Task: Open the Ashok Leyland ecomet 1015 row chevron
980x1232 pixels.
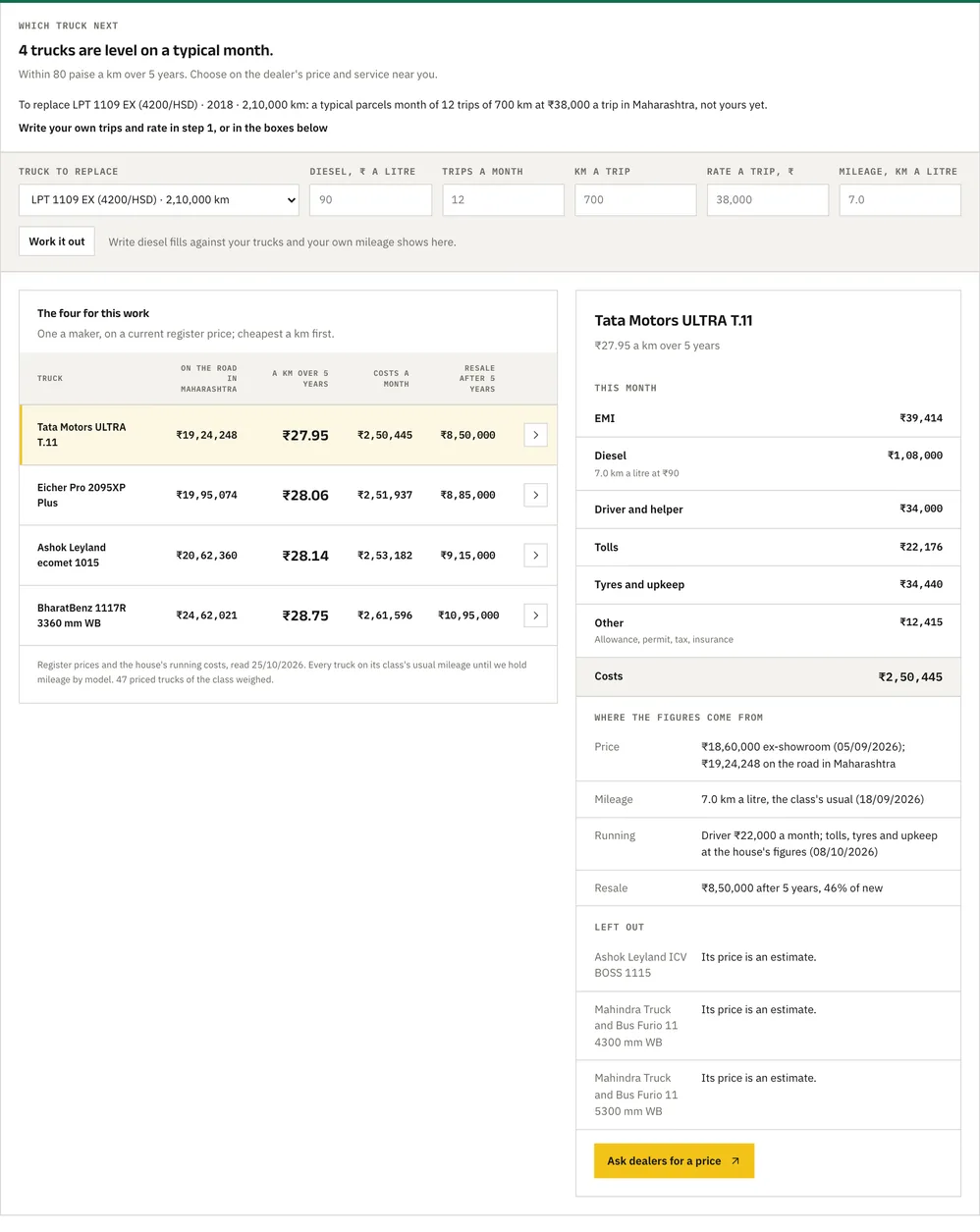Action: (535, 556)
